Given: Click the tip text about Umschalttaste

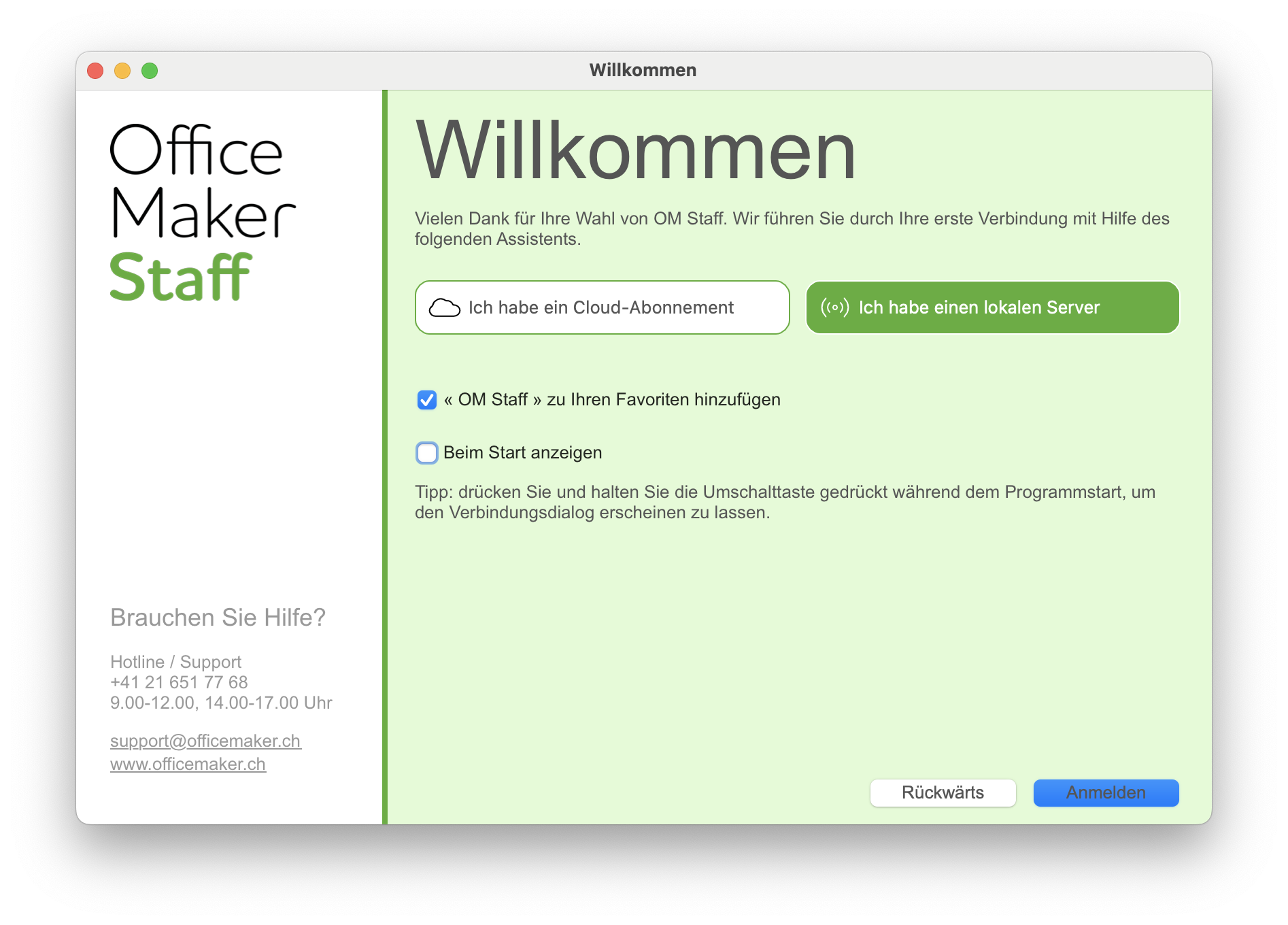Looking at the screenshot, I should [x=785, y=502].
